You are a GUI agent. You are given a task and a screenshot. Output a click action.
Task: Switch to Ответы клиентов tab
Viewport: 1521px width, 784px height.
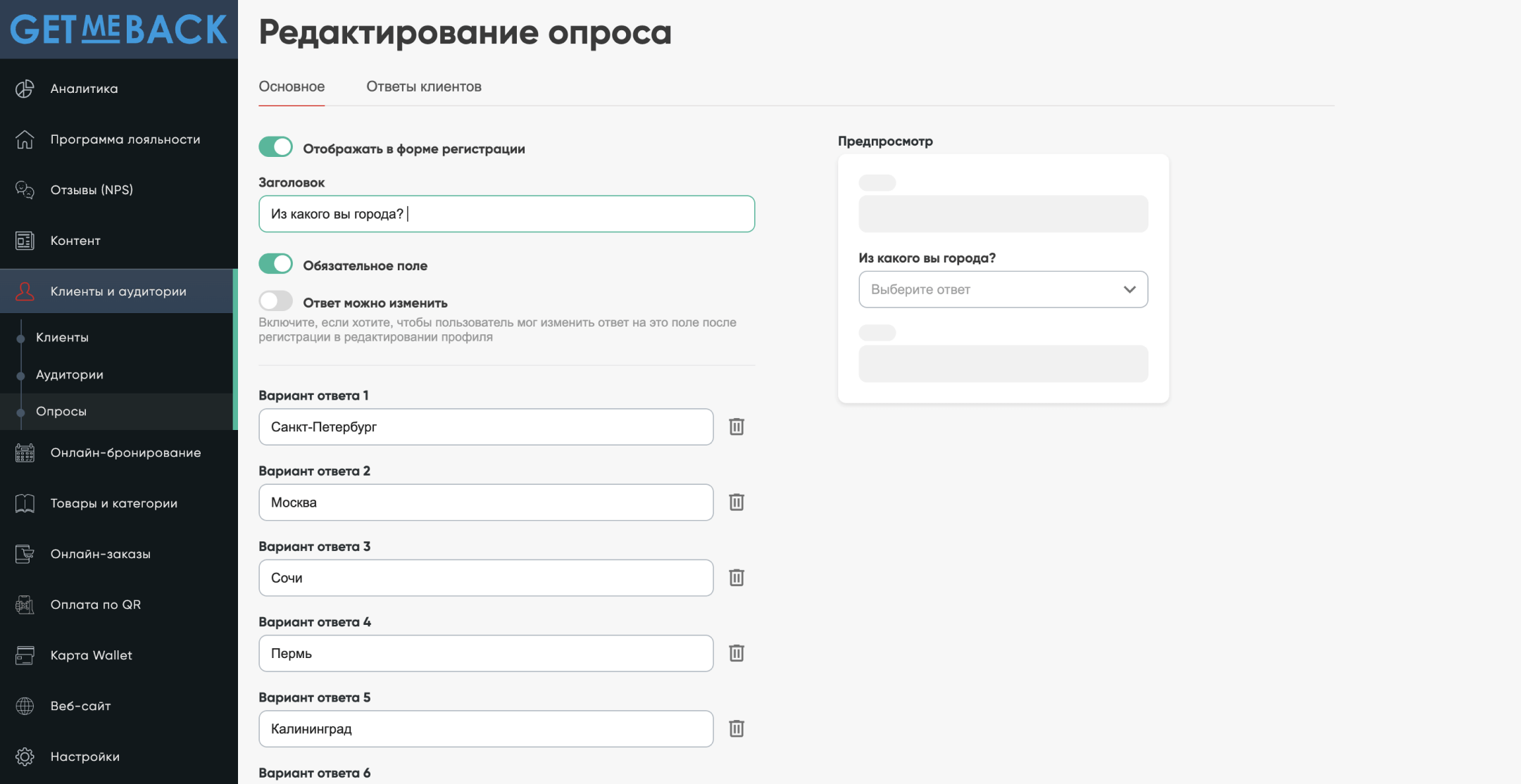[x=423, y=87]
